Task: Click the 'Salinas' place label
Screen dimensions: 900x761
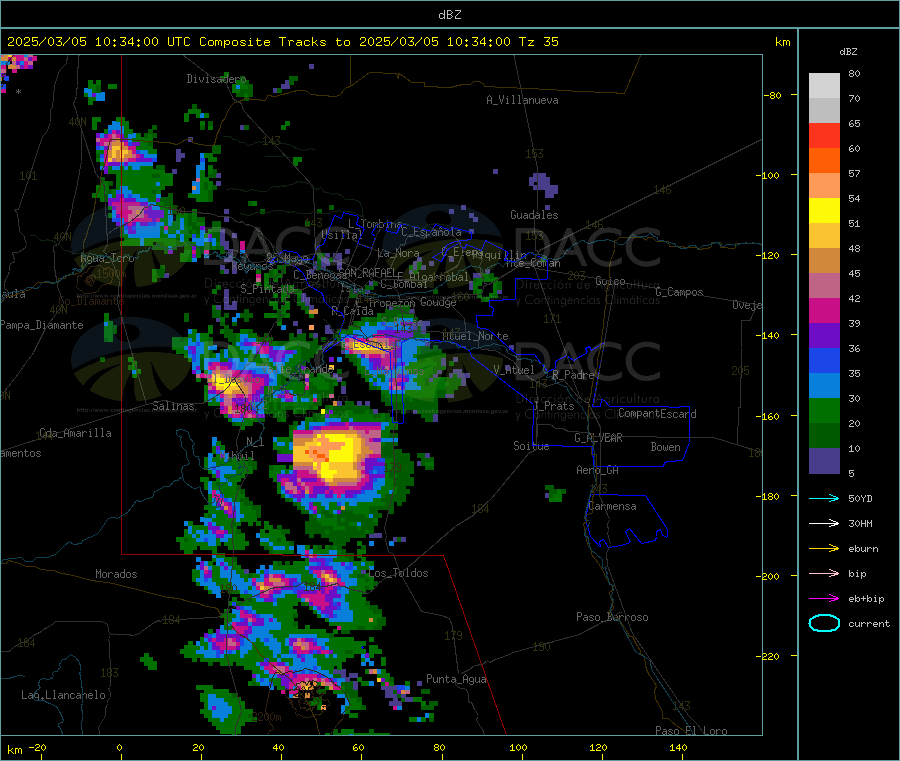Action: tap(173, 406)
